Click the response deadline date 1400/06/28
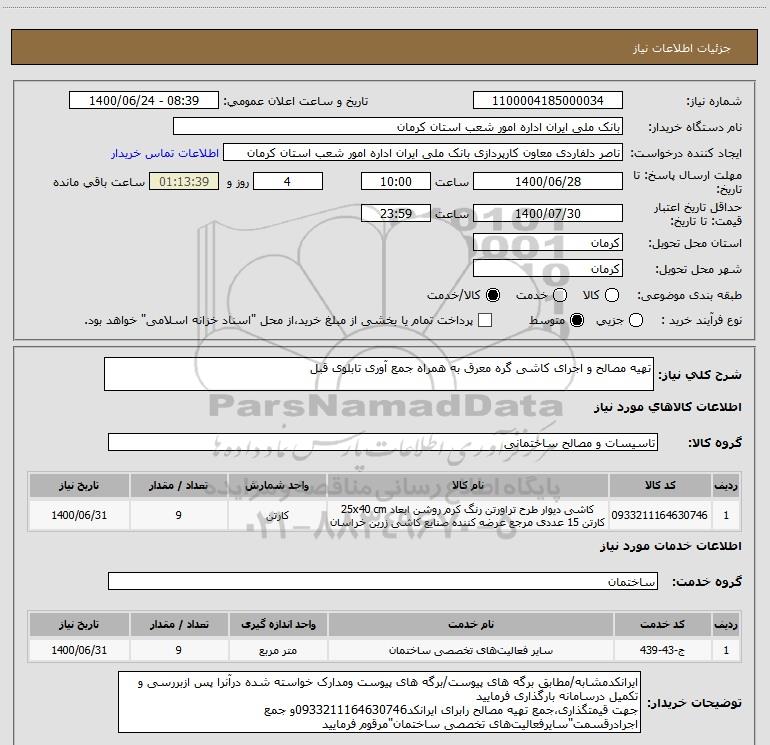Image resolution: width=770 pixels, height=745 pixels. pos(548,181)
